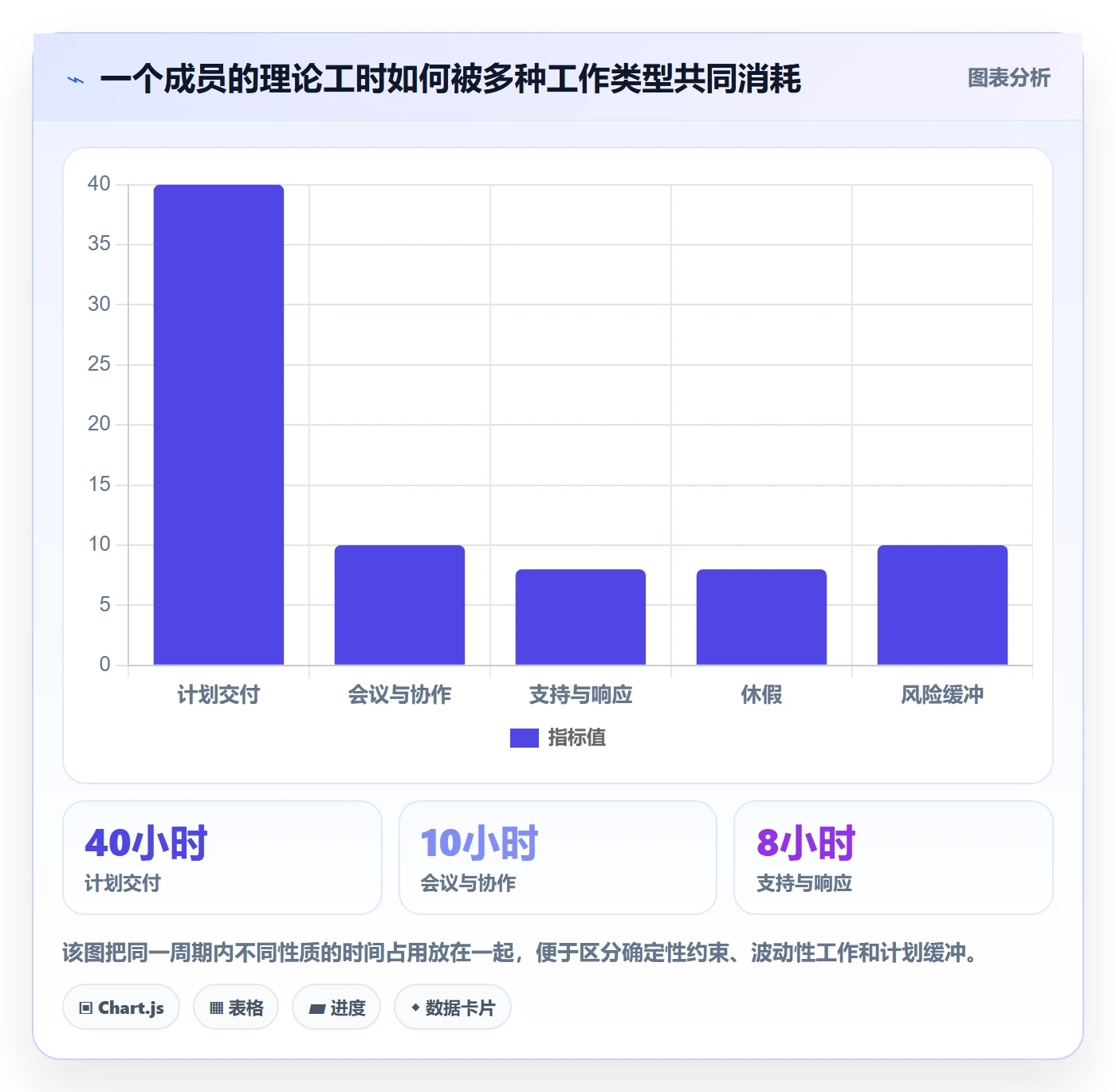Select the 计划交付 bar in the chart

pos(218,425)
